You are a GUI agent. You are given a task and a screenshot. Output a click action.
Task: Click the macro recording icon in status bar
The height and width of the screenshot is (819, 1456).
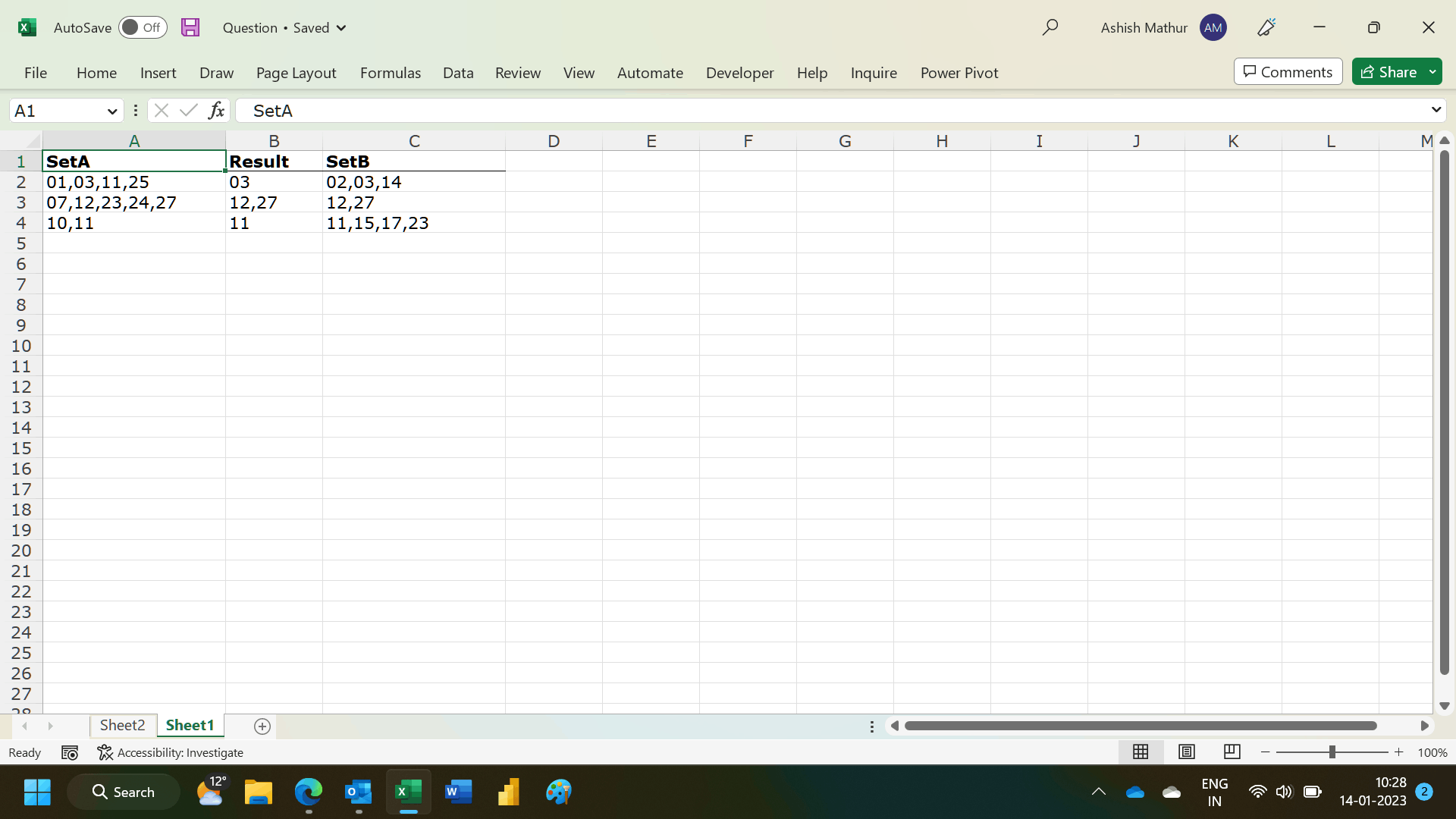[x=69, y=752]
